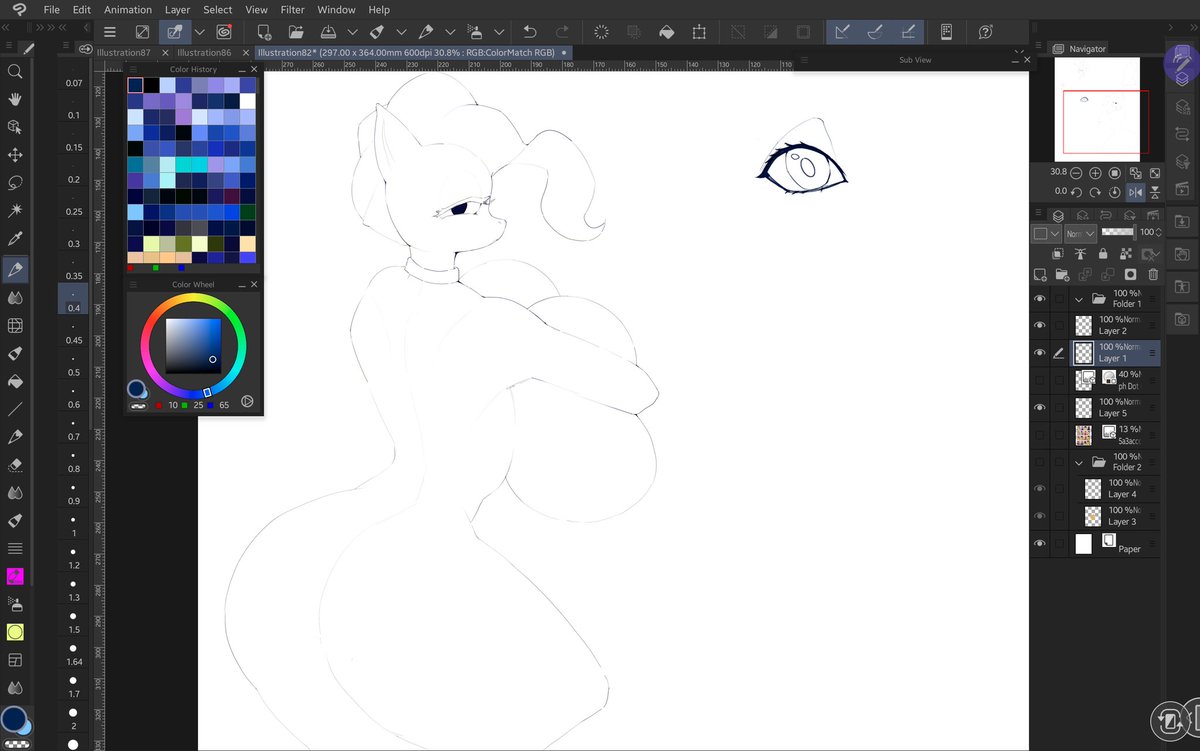Click the Undo arrow in command bar
1200x751 pixels.
pos(529,32)
